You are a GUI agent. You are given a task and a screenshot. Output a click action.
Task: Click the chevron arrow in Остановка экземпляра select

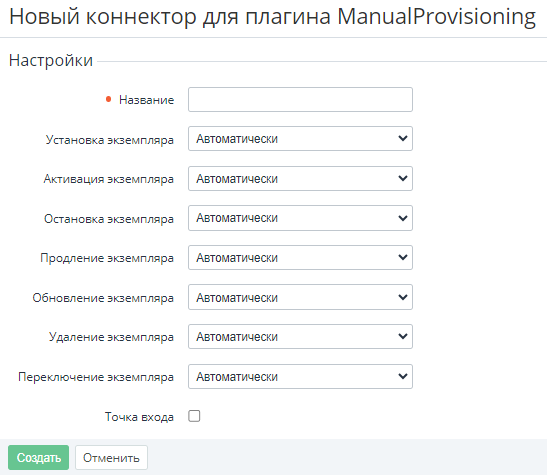point(403,218)
